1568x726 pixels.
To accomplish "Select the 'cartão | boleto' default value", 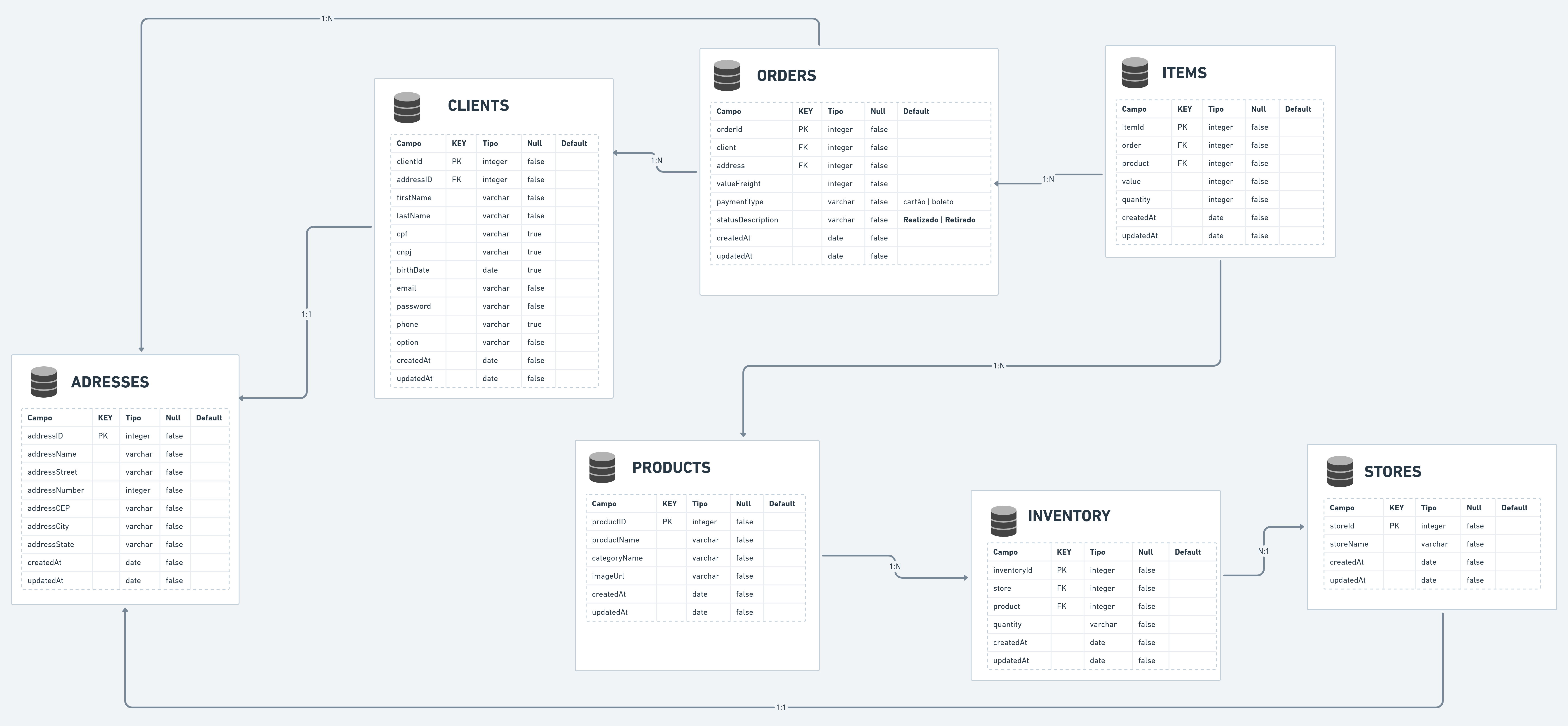I will coord(928,202).
